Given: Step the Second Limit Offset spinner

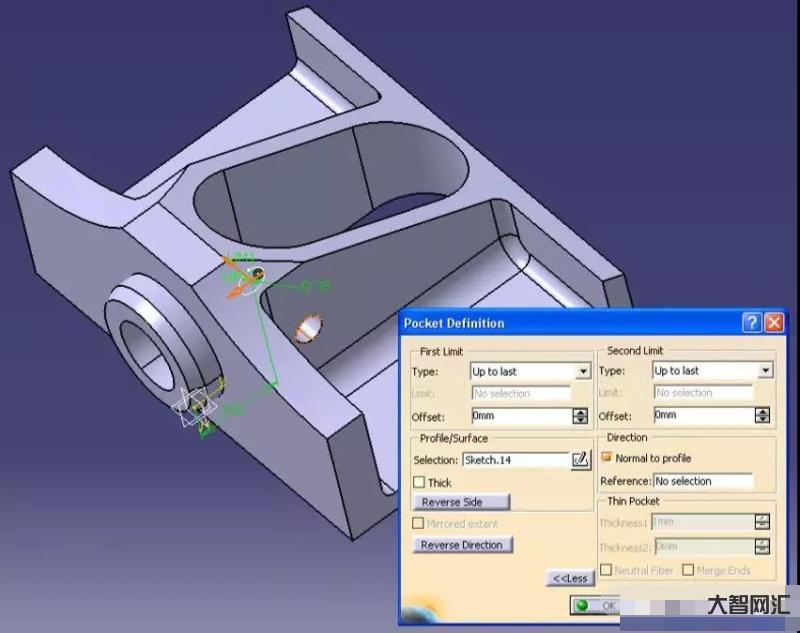Looking at the screenshot, I should (762, 415).
